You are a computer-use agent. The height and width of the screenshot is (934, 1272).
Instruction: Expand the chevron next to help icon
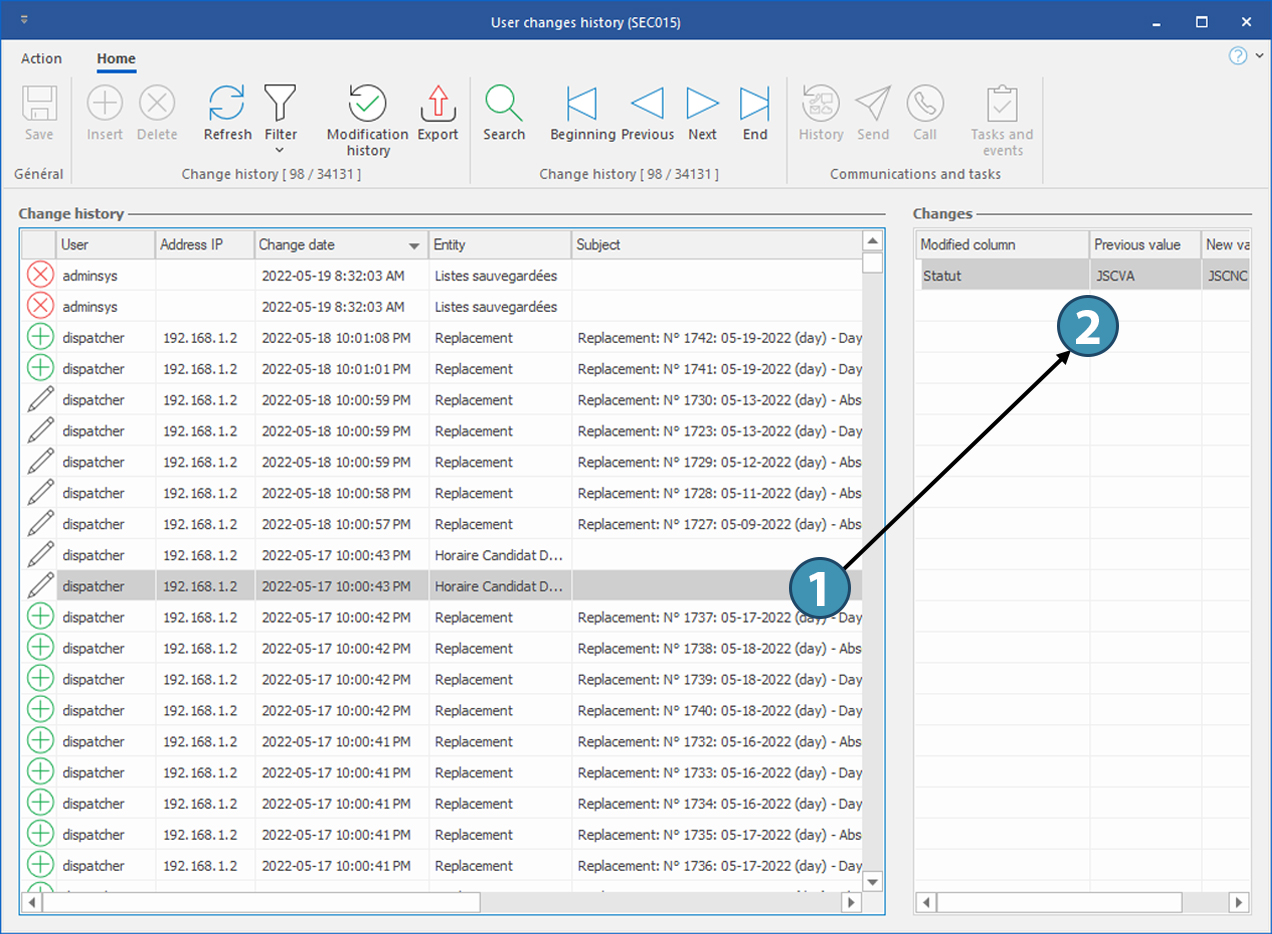point(1259,56)
